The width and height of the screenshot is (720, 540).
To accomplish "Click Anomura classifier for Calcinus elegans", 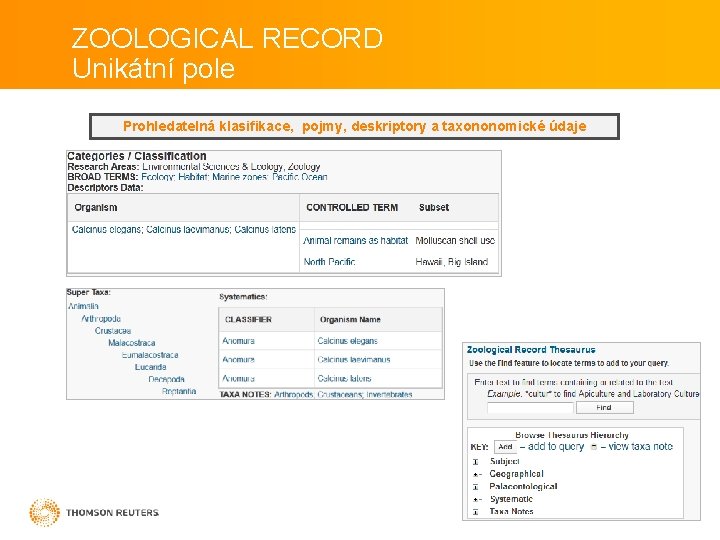I will pos(238,341).
